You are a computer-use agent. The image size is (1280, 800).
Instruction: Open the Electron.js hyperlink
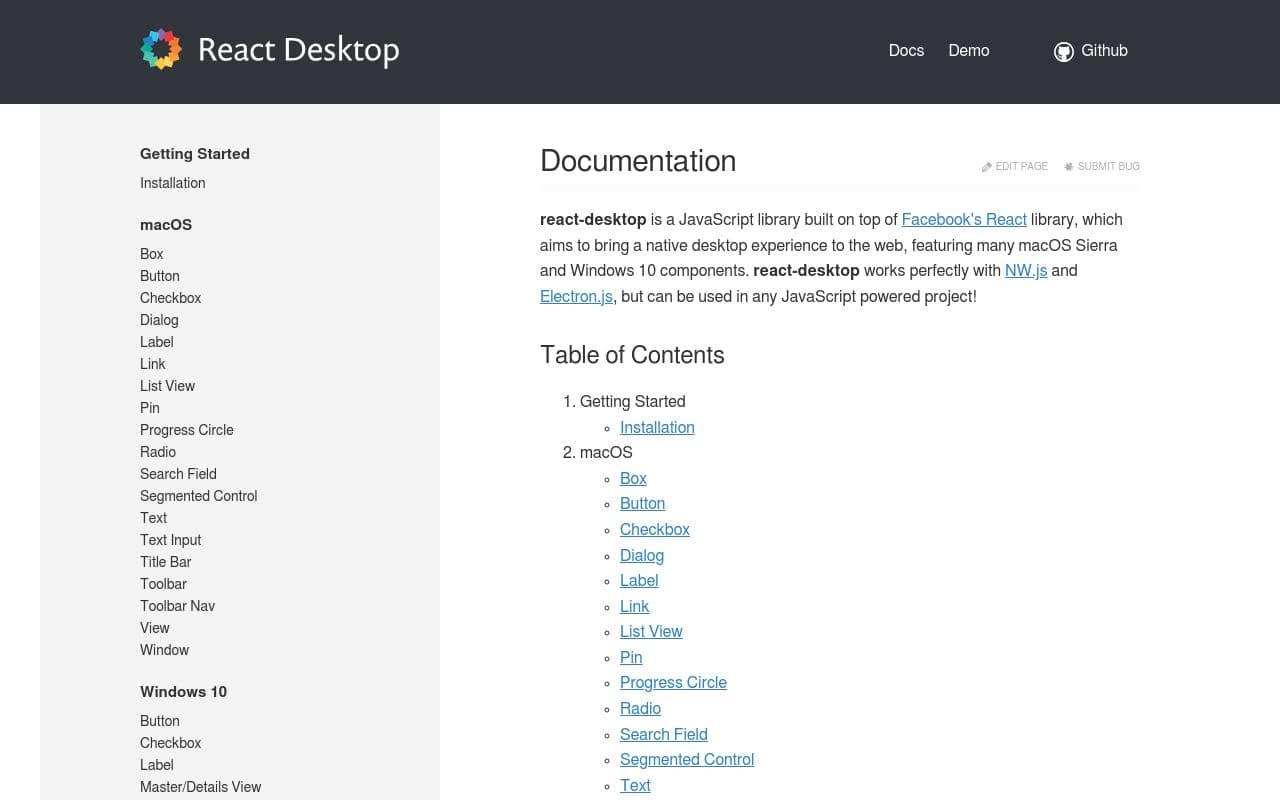click(575, 296)
